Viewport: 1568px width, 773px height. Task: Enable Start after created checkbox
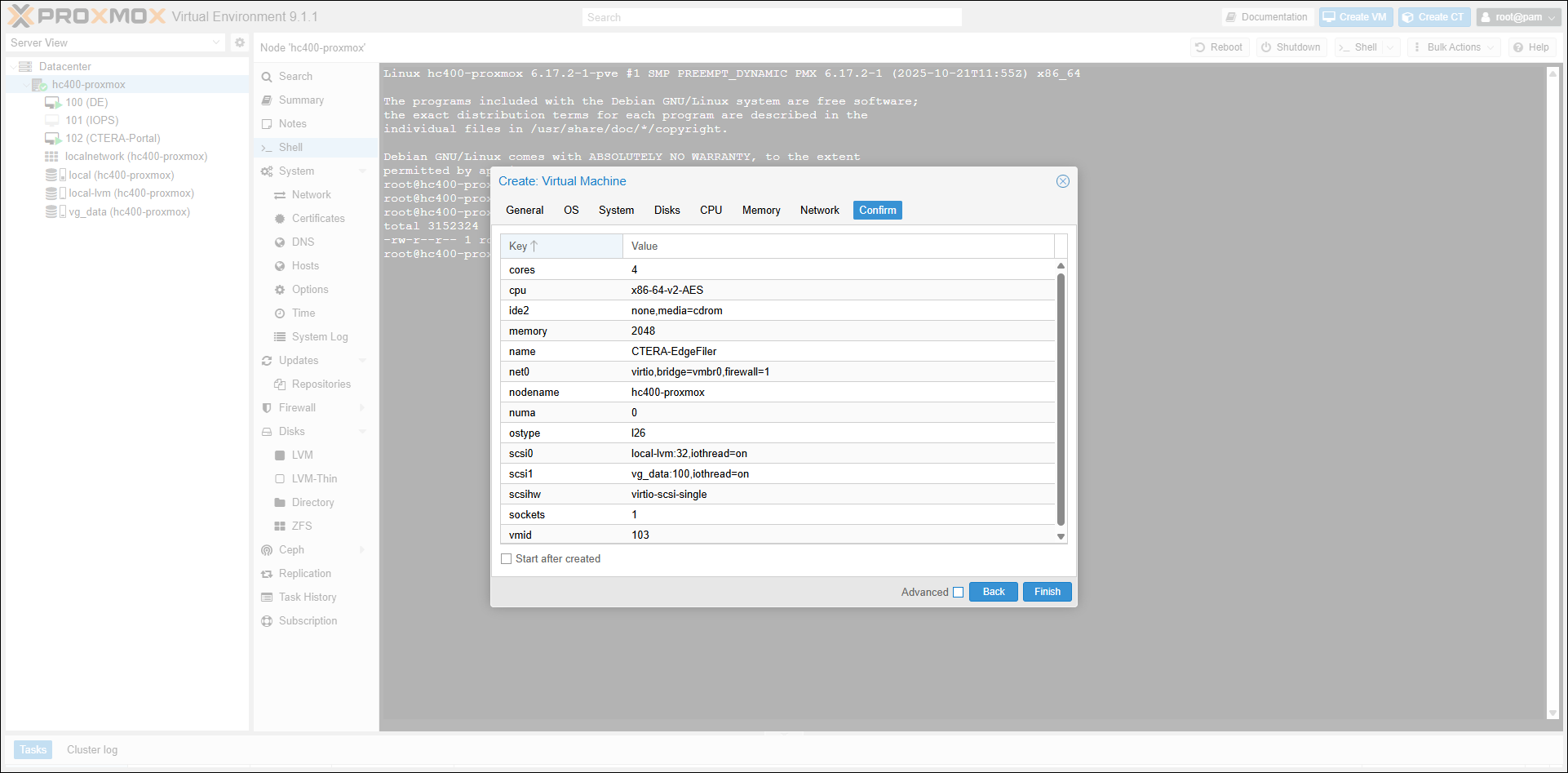pos(507,559)
